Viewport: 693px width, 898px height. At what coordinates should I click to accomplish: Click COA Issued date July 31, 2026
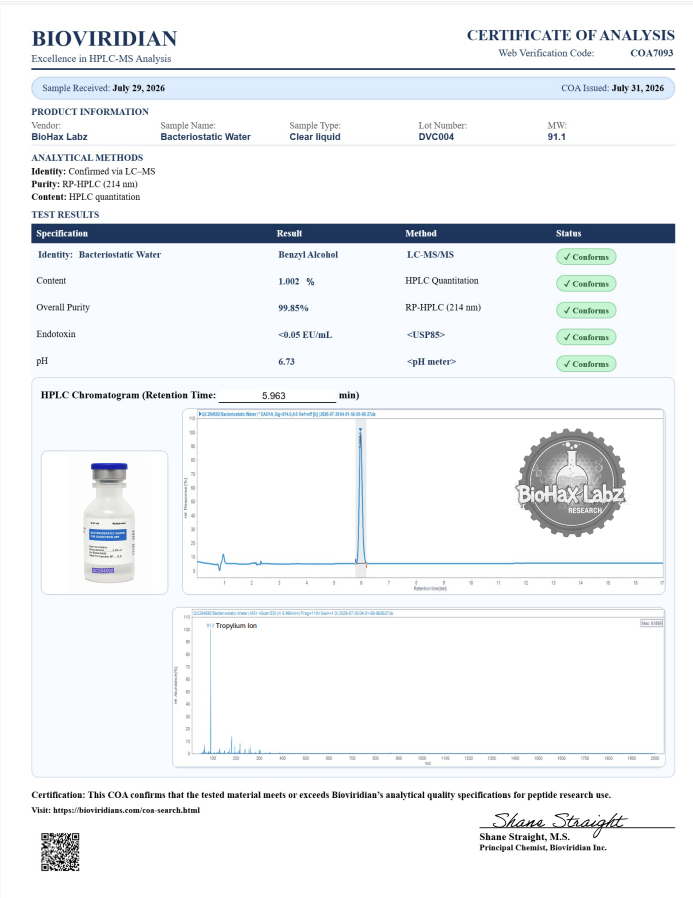637,88
